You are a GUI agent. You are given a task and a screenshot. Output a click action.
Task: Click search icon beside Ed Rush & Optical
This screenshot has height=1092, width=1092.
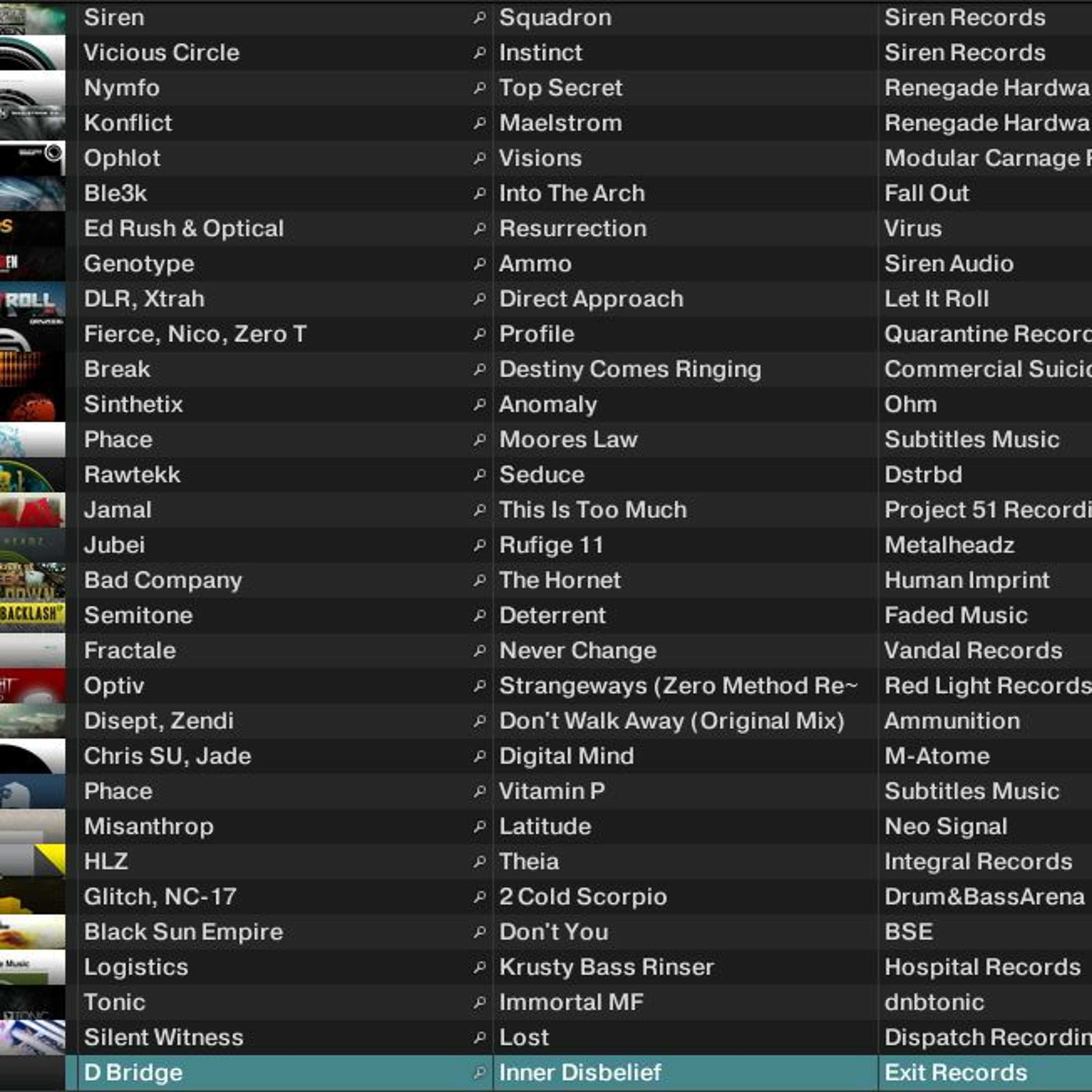pos(479,229)
